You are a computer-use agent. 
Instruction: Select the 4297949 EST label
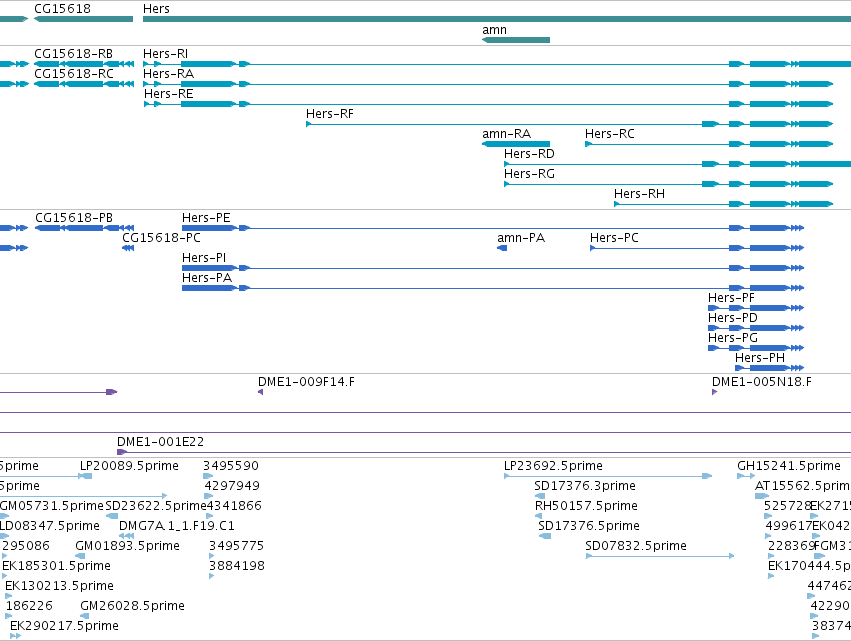pos(232,486)
